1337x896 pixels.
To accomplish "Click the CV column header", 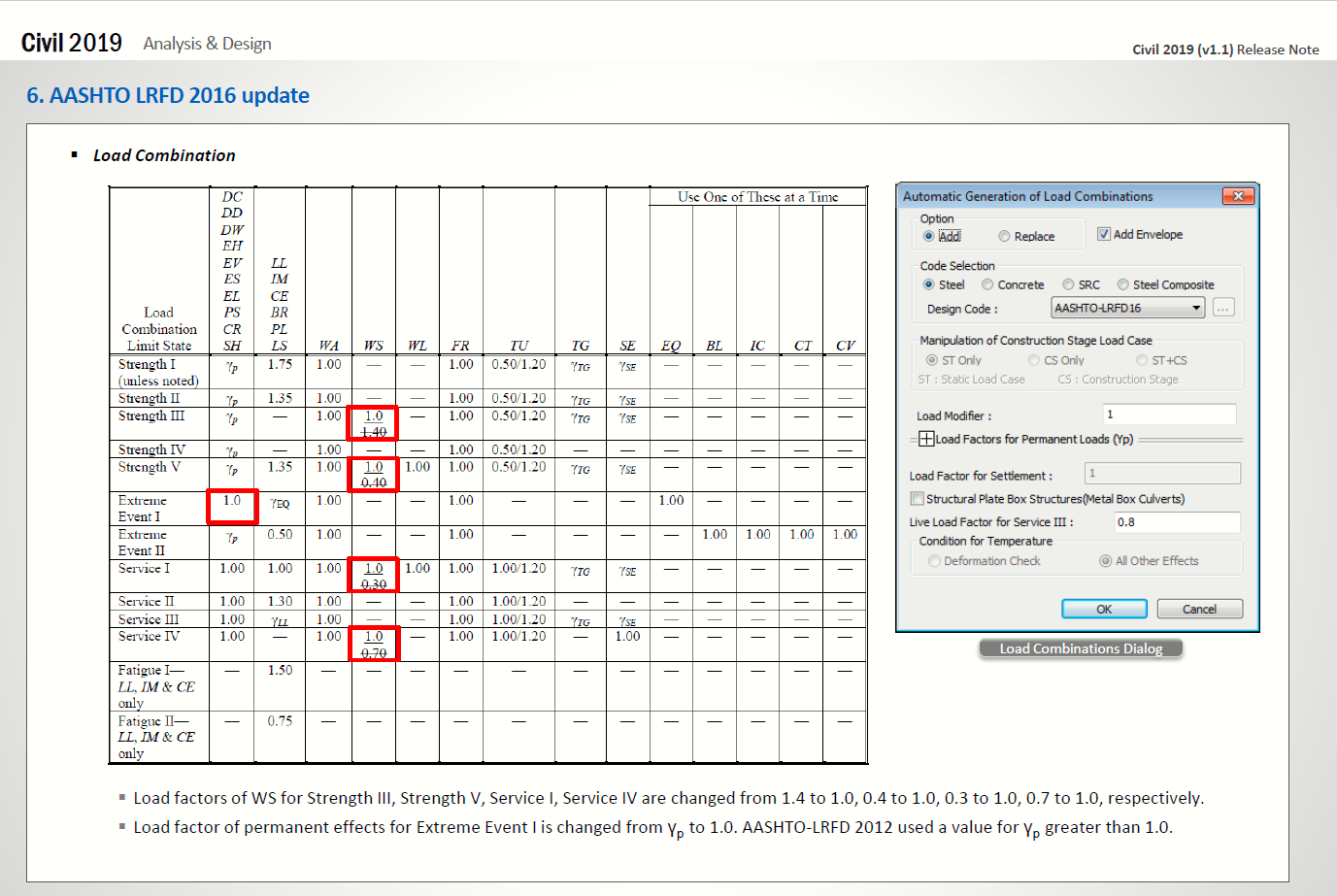I will pos(846,346).
